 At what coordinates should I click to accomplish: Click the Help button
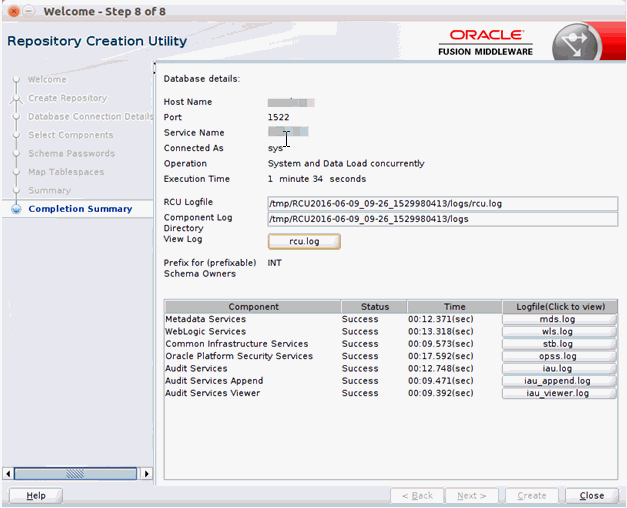click(36, 496)
